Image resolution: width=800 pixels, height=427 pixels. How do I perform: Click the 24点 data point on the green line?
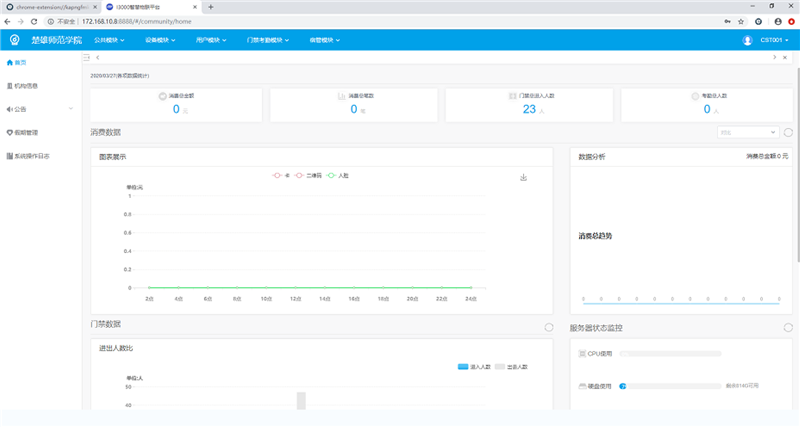[471, 288]
